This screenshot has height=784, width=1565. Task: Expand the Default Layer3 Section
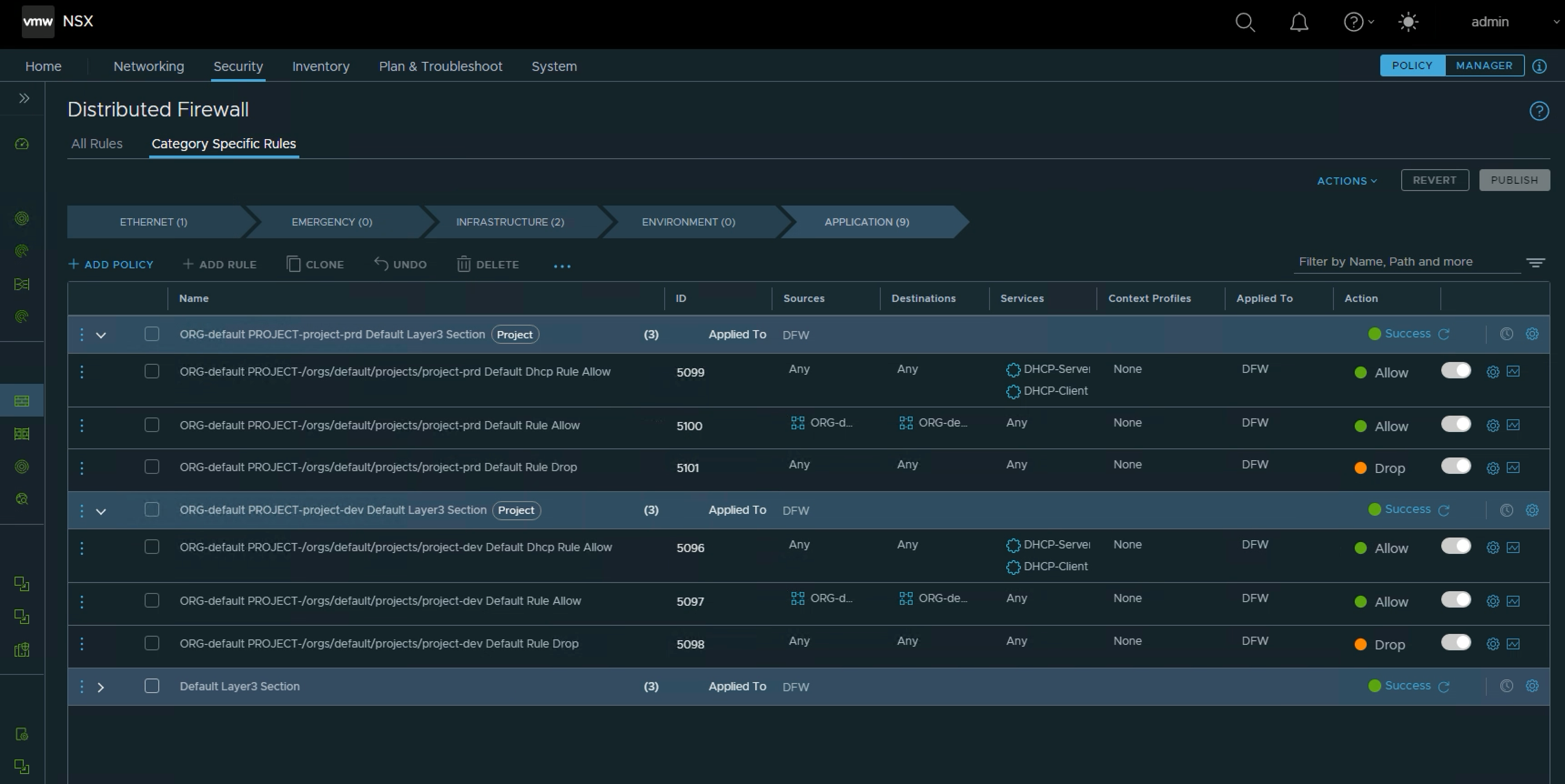101,688
